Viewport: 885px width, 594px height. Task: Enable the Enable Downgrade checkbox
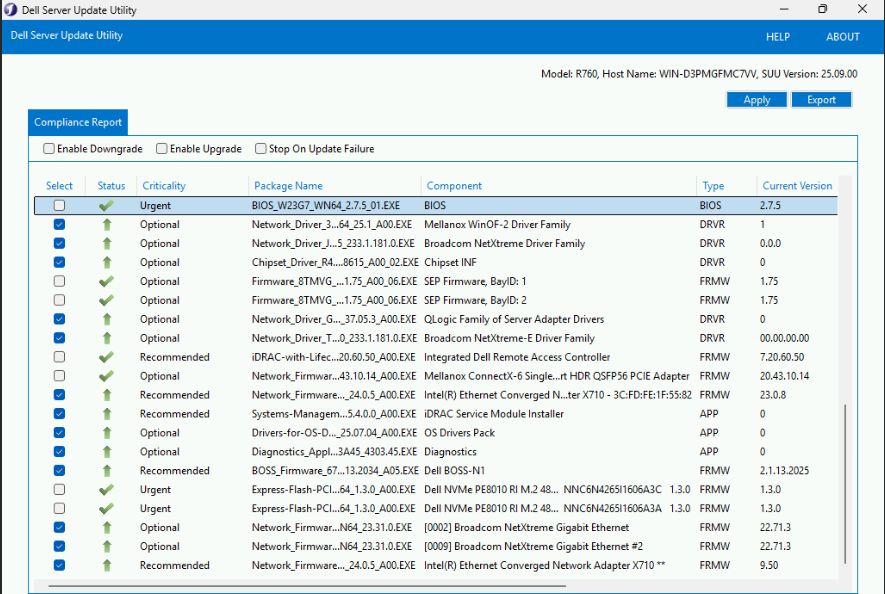(49, 148)
